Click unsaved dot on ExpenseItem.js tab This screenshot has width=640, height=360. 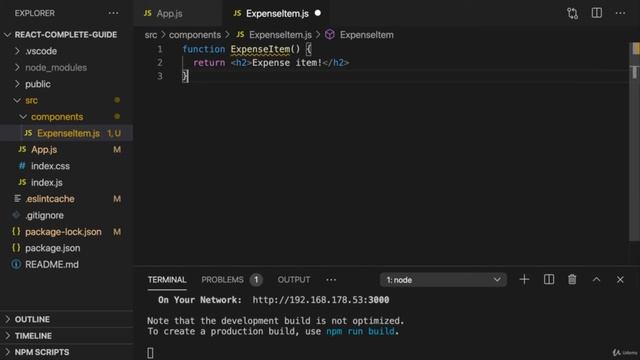(x=318, y=13)
